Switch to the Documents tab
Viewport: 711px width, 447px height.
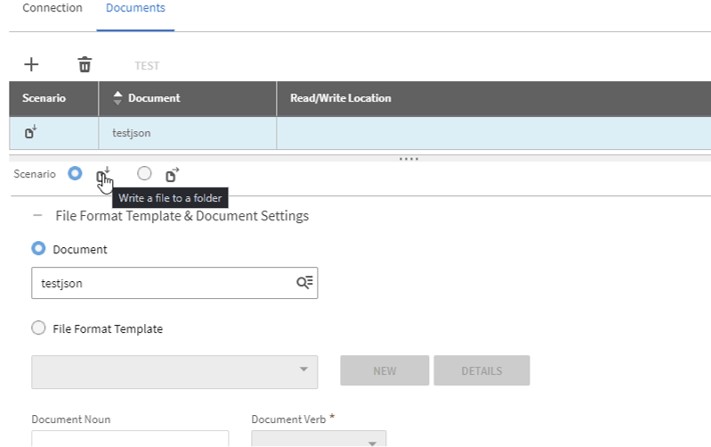(136, 8)
